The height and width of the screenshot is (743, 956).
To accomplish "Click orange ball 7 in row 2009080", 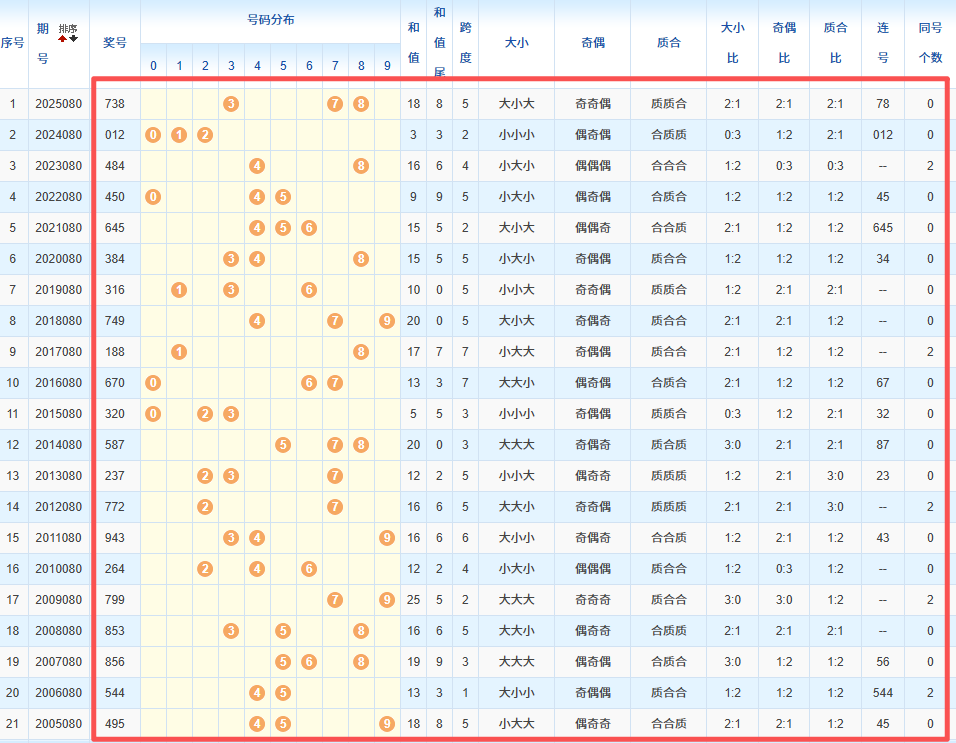I will pos(335,600).
